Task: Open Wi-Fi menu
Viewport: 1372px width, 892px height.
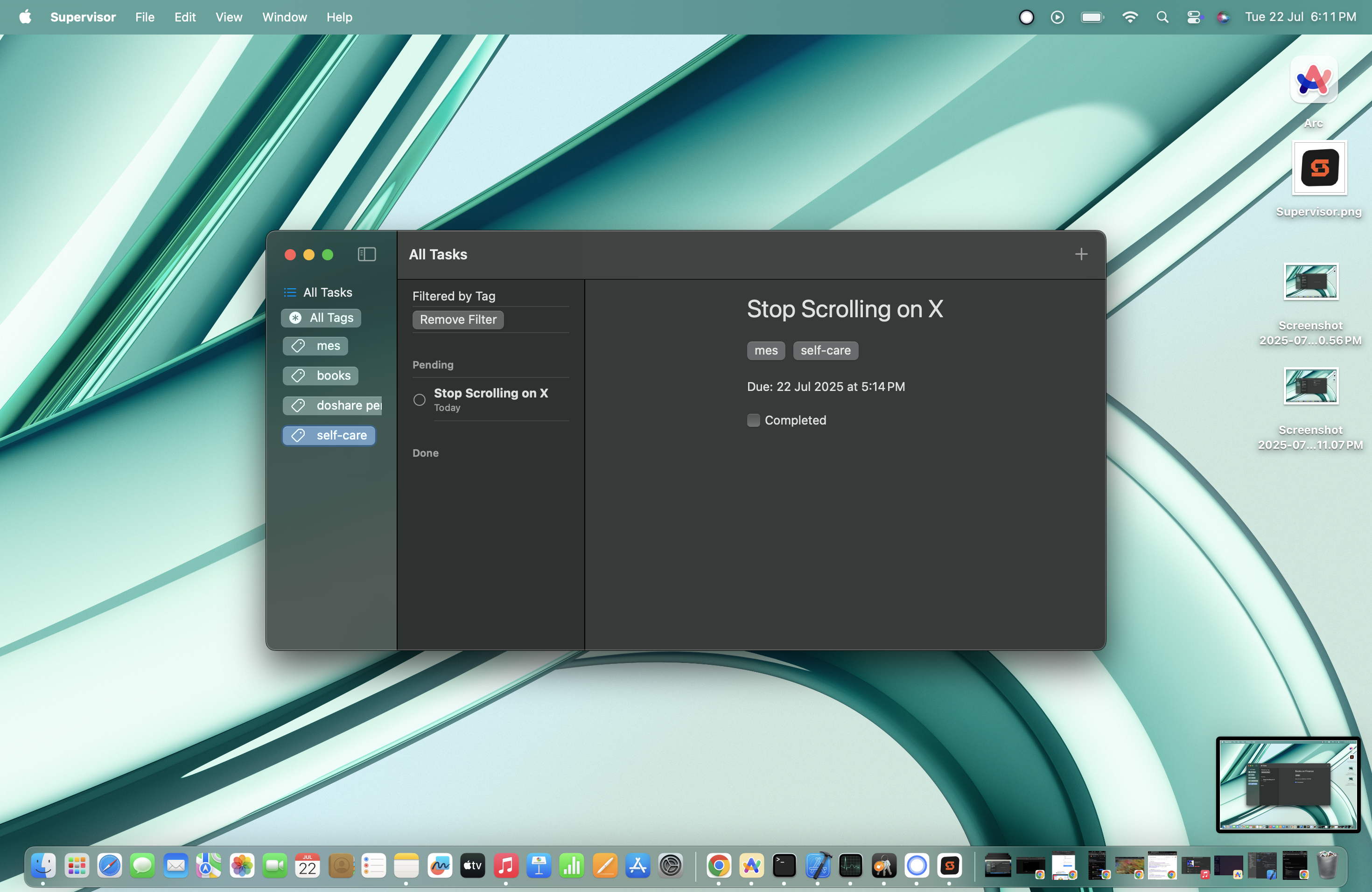Action: pos(1130,17)
